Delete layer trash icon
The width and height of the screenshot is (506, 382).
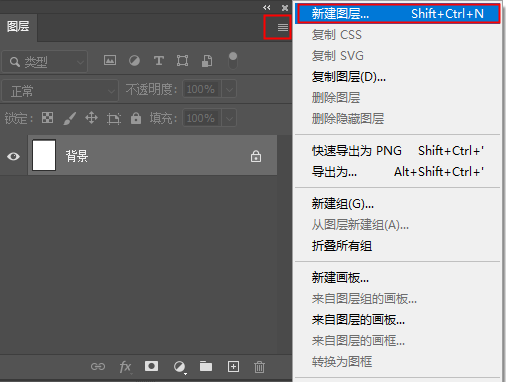(x=259, y=367)
